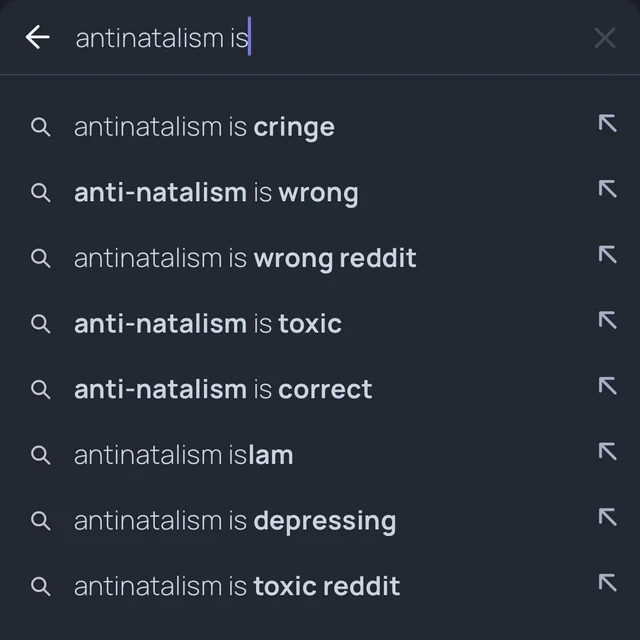Tap arrow icon for "toxic reddit" suggestion

pos(607,583)
